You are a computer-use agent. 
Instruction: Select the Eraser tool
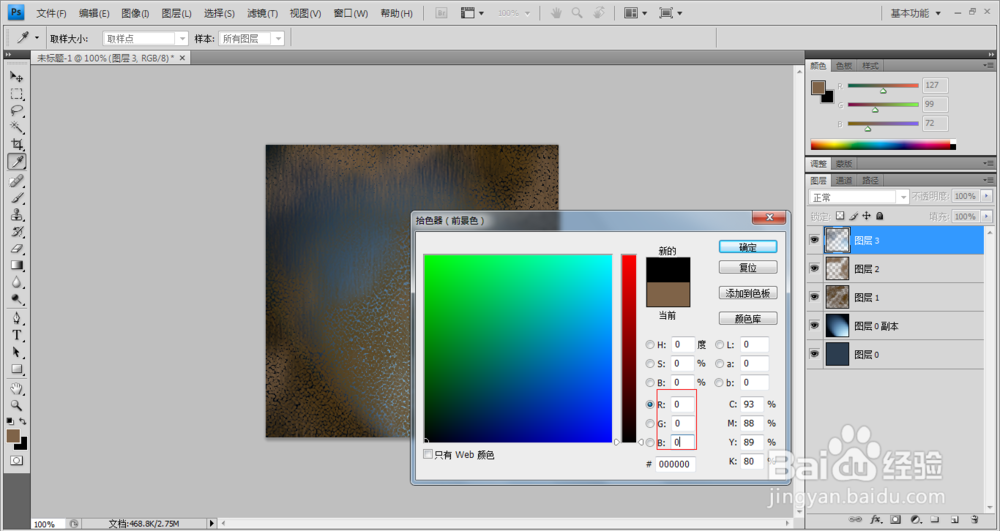point(17,249)
